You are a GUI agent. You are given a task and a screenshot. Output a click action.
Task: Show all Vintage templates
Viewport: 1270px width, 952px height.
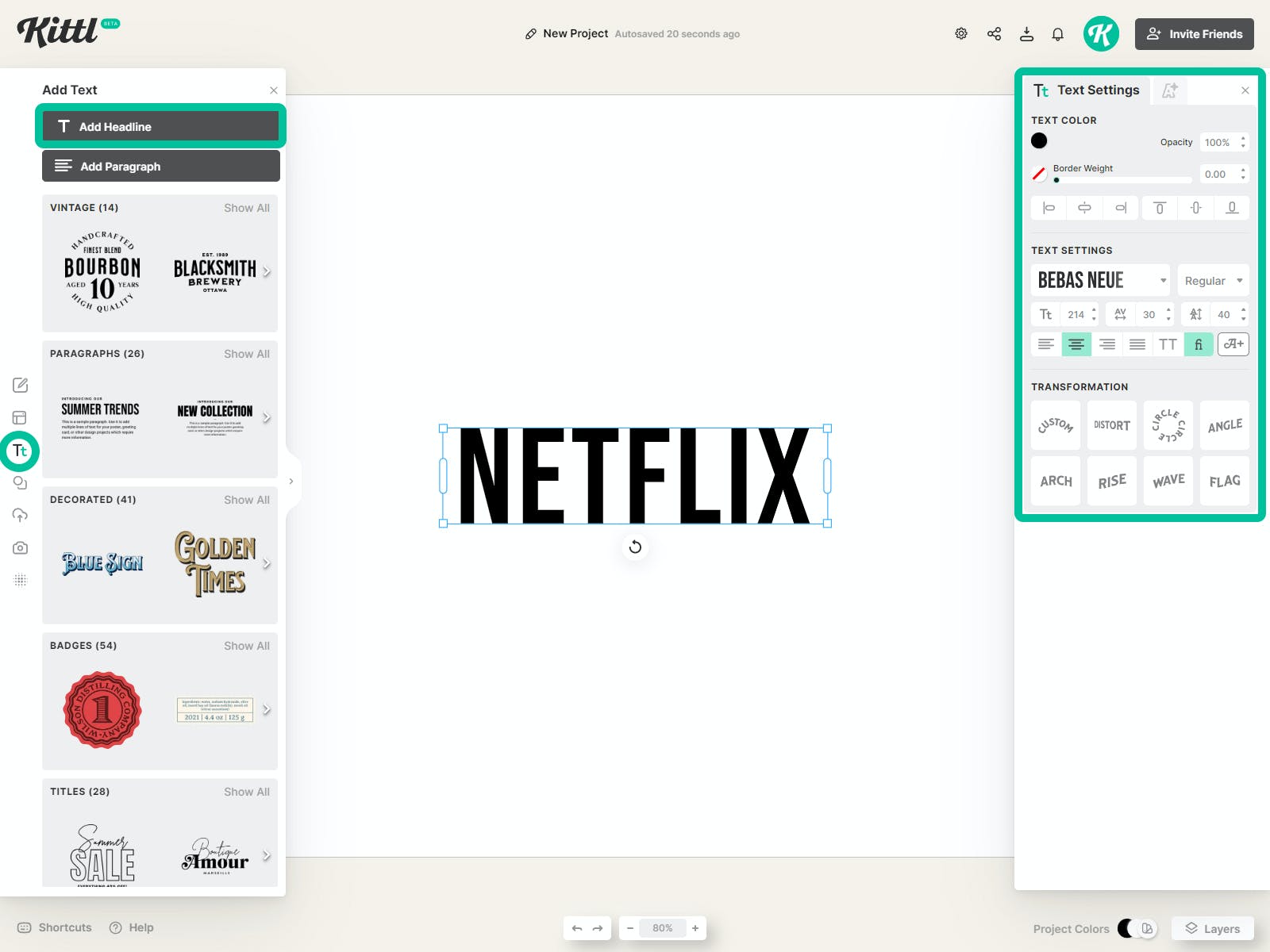coord(247,208)
